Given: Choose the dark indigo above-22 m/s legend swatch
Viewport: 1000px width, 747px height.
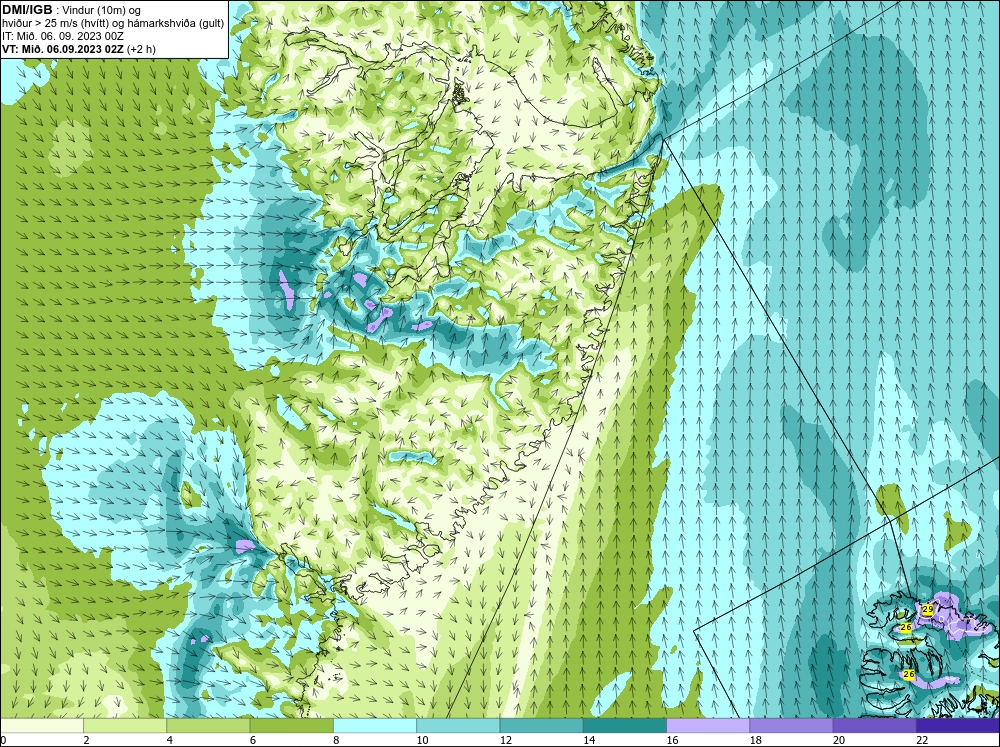Looking at the screenshot, I should pos(958,725).
